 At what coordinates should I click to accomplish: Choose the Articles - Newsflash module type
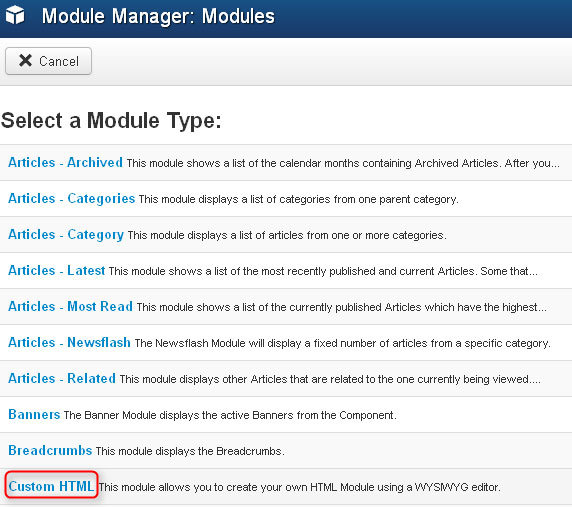coord(69,342)
